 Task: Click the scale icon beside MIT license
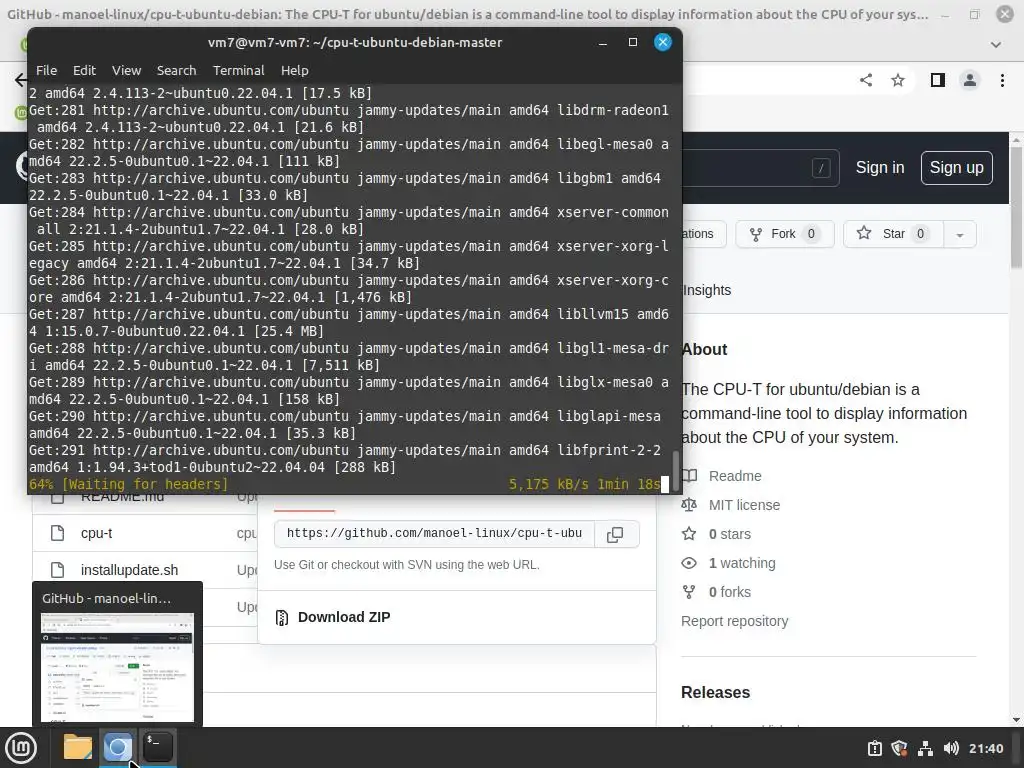[689, 505]
